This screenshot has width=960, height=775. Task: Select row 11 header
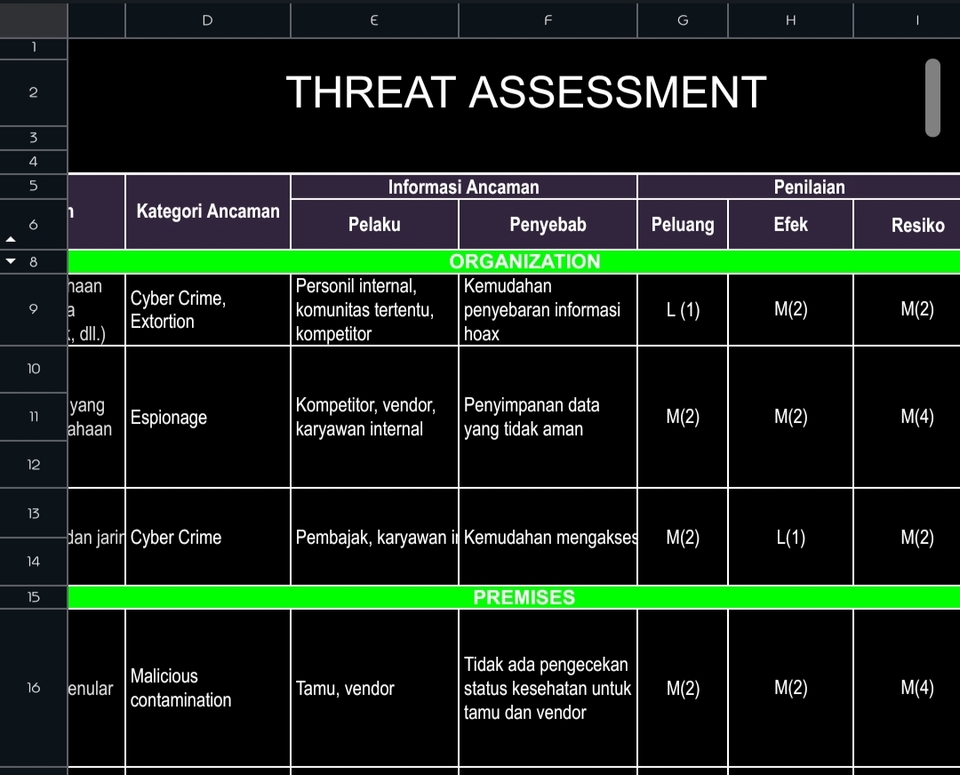34,417
